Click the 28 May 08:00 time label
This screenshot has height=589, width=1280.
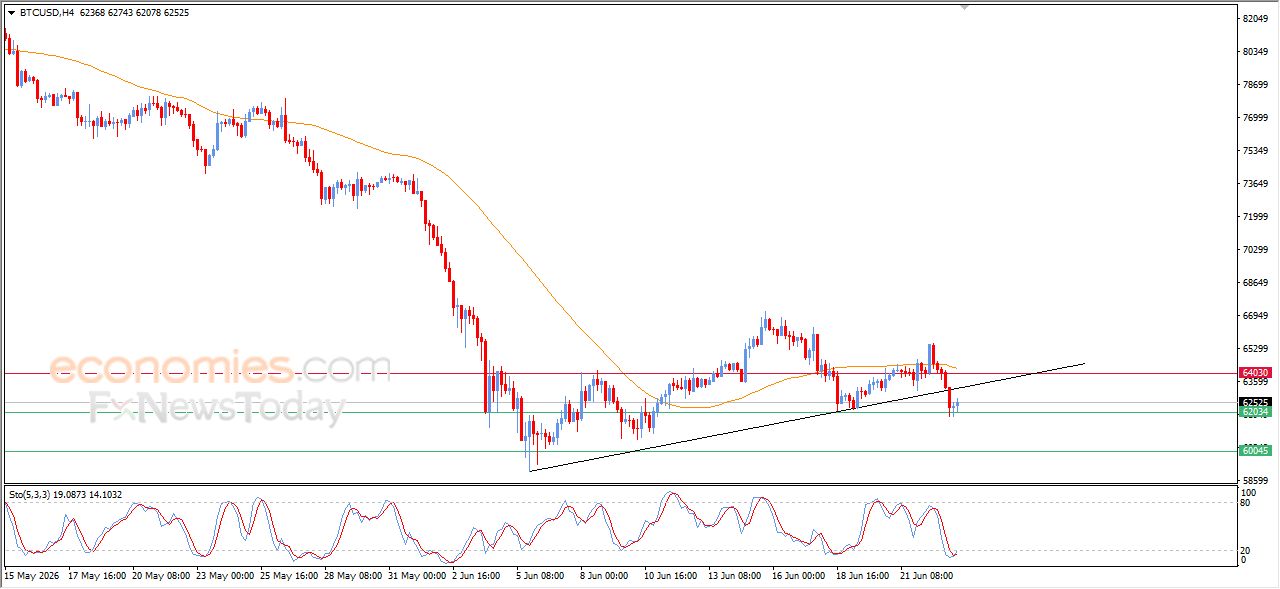(353, 576)
